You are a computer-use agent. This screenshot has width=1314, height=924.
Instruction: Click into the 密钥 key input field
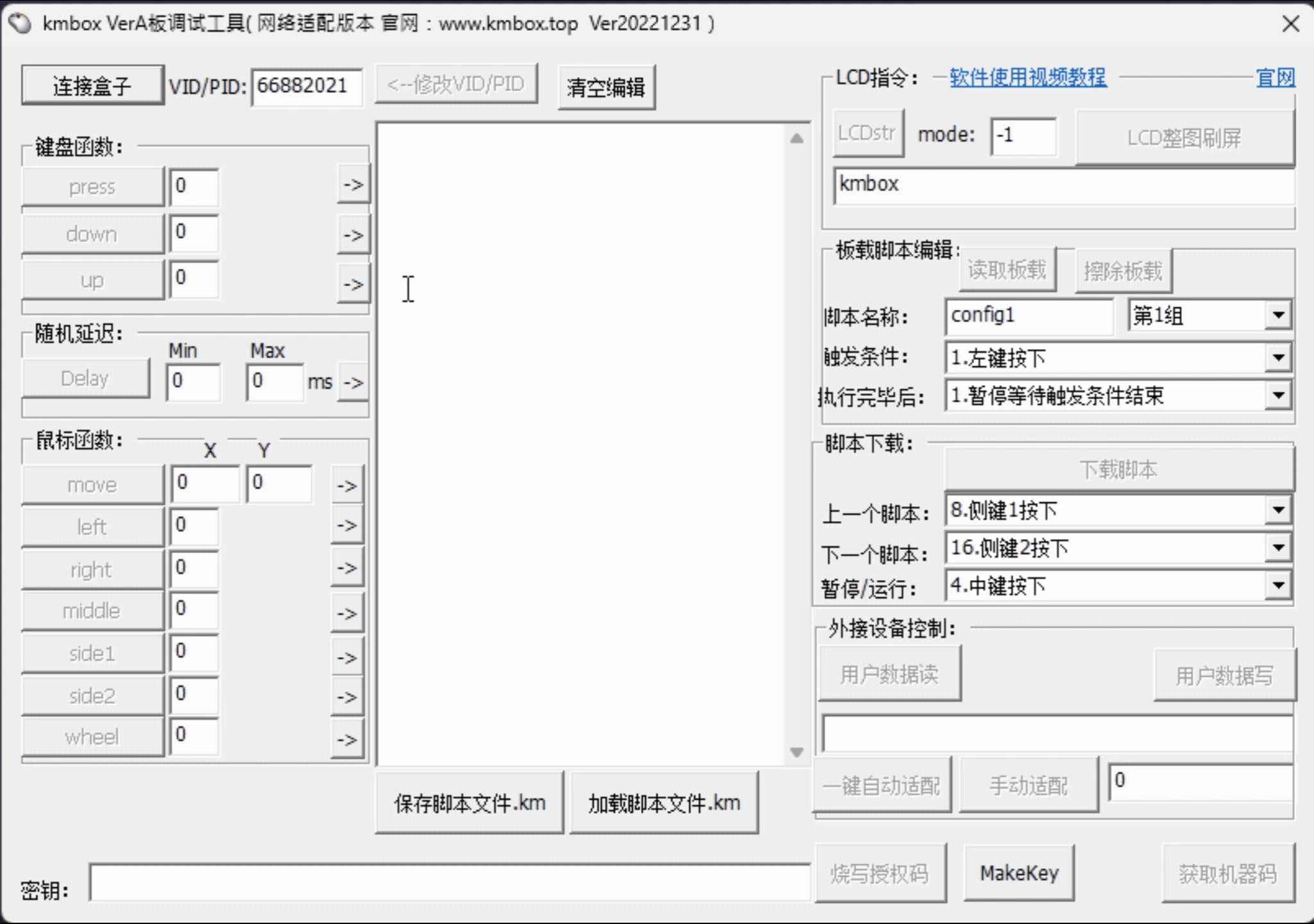click(449, 883)
